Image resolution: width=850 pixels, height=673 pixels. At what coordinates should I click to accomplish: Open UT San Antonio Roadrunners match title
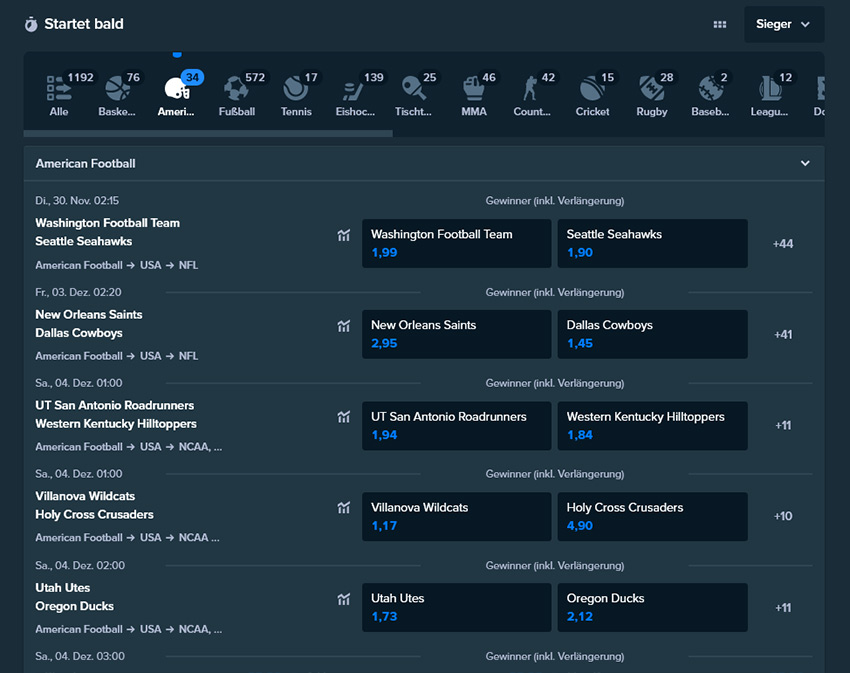click(114, 405)
